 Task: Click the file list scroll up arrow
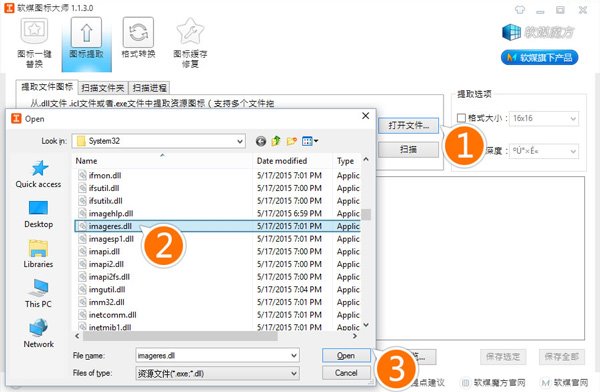click(x=366, y=159)
